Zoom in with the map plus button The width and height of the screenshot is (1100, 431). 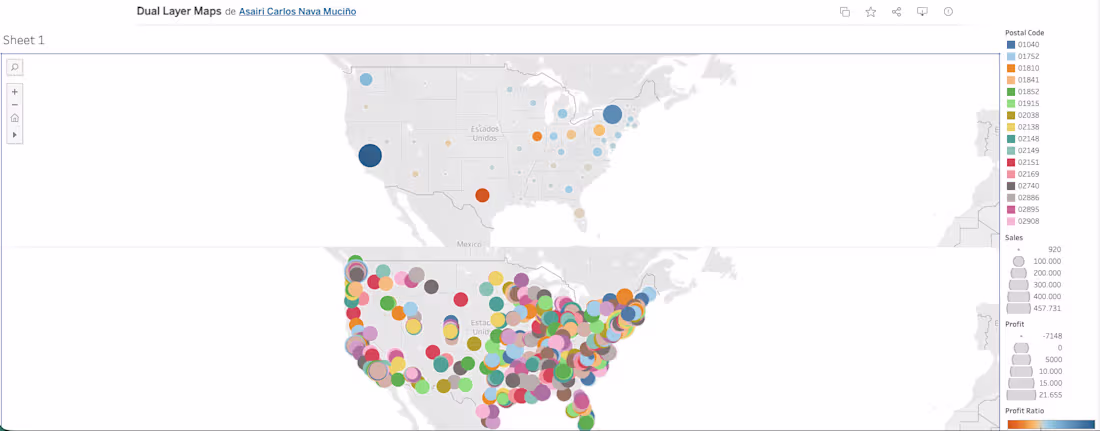tap(15, 91)
